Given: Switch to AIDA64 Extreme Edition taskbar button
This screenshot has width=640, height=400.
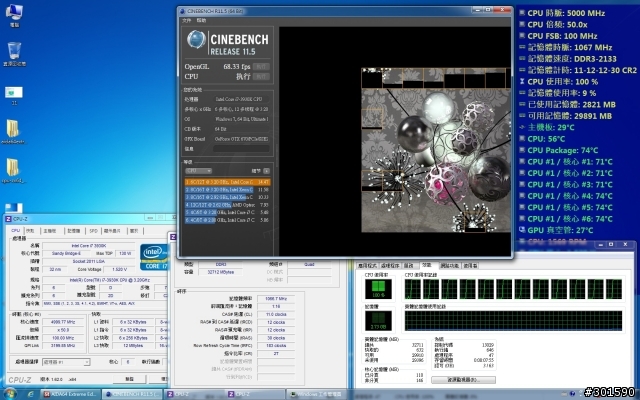Looking at the screenshot, I should coord(70,394).
